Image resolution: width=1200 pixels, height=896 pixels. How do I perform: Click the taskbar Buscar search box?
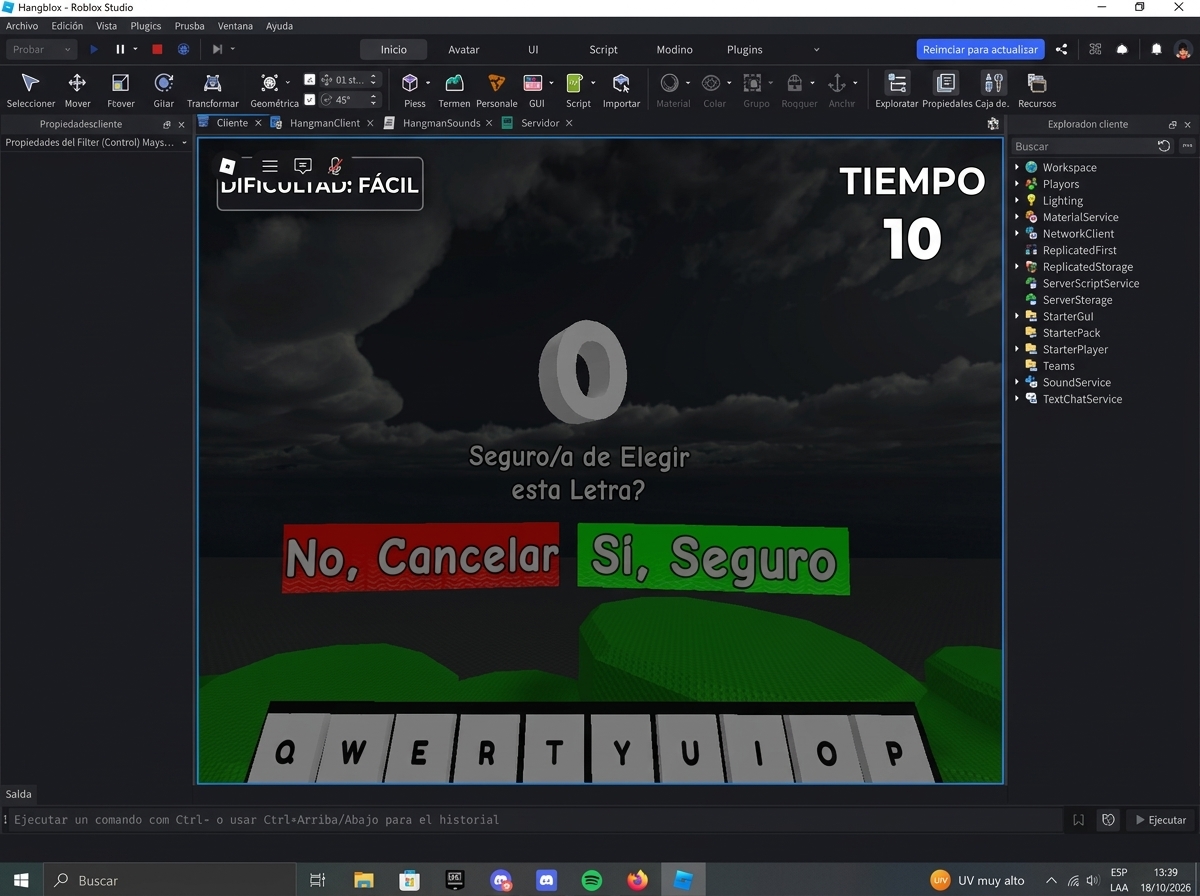[168, 880]
